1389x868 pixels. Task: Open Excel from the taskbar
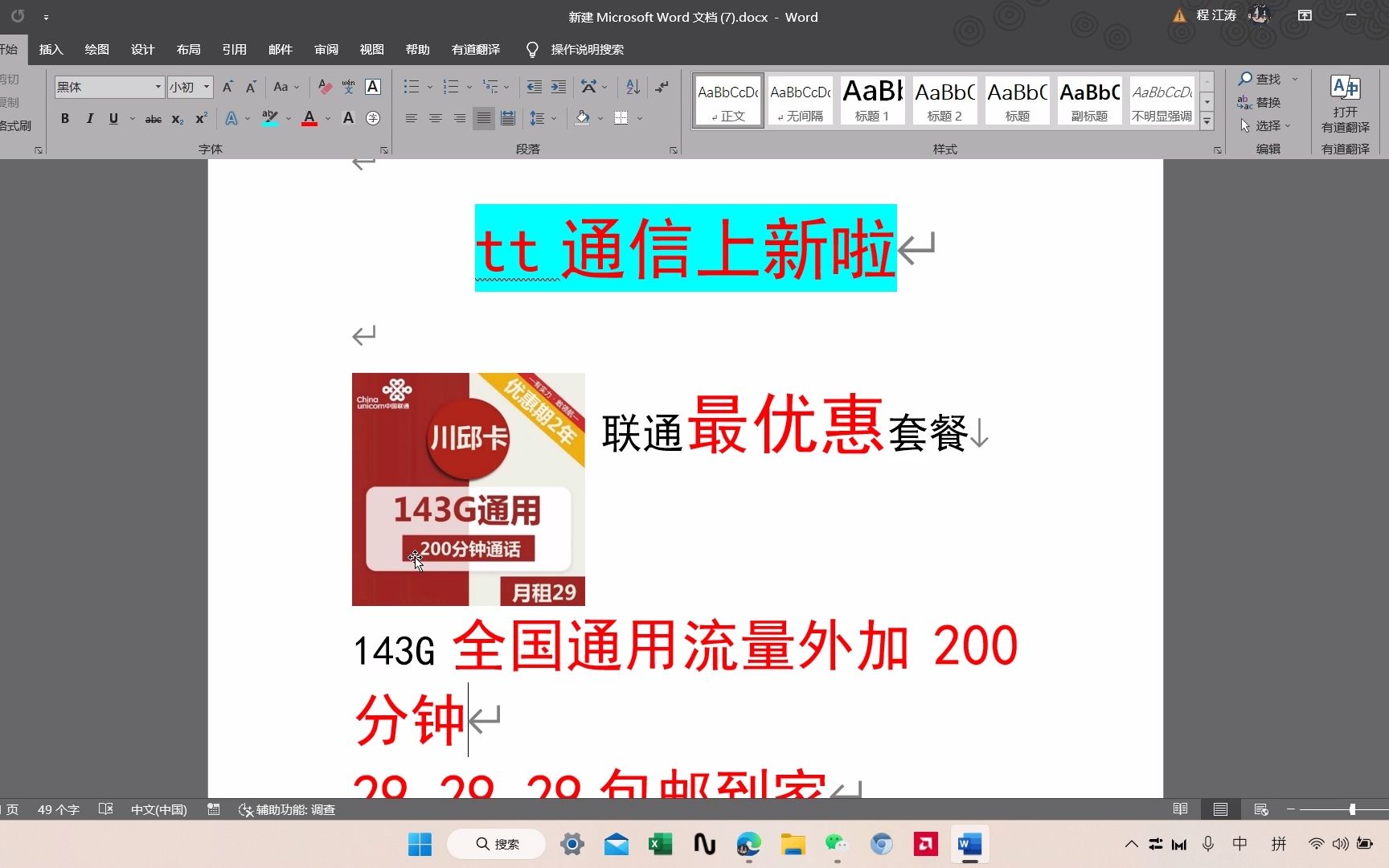tap(660, 844)
